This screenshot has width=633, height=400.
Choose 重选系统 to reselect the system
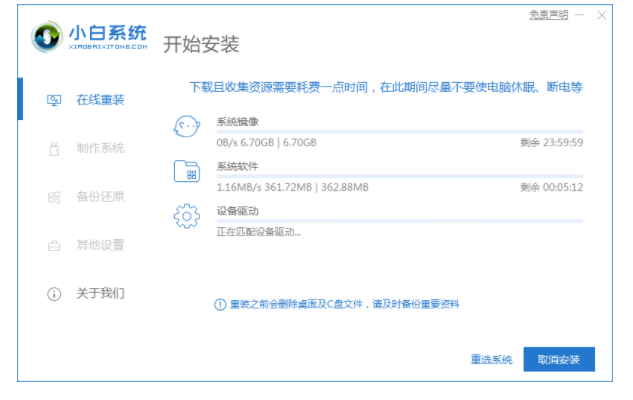coord(492,359)
